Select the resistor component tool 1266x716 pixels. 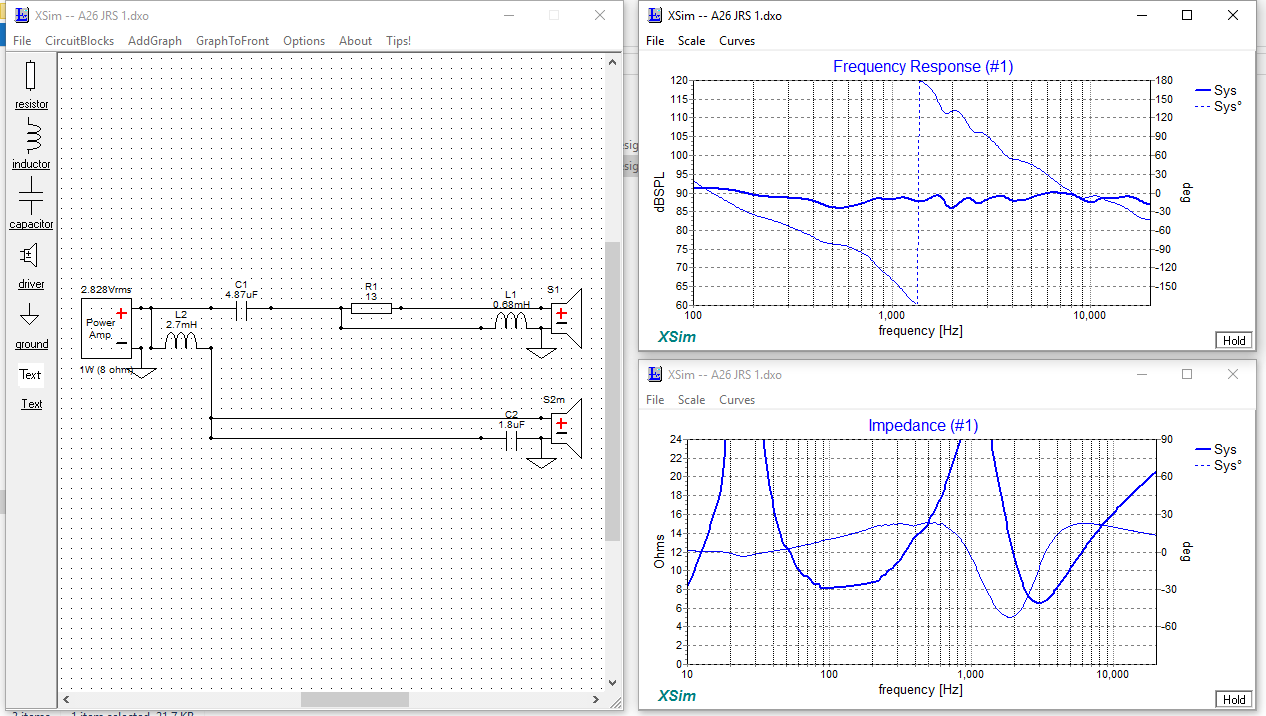coord(31,84)
